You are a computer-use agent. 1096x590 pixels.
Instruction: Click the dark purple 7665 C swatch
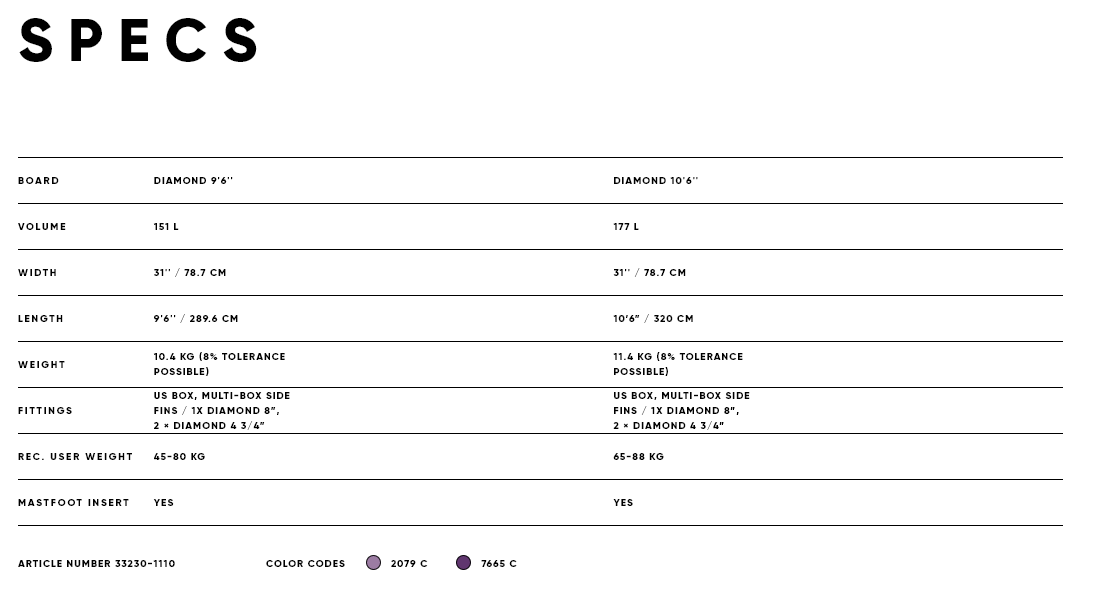coord(463,563)
